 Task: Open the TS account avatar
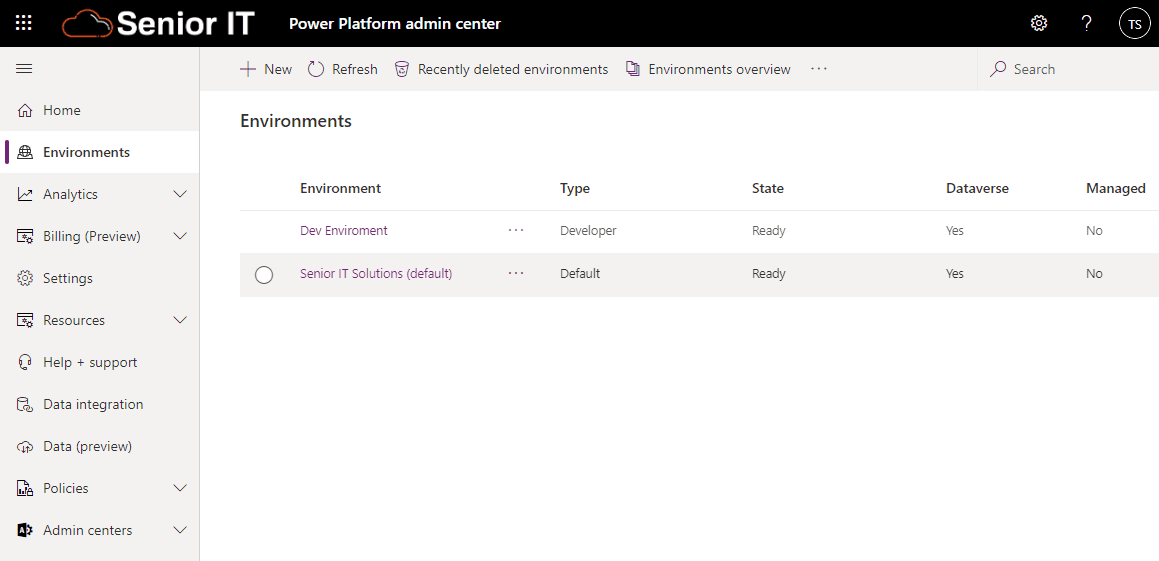pos(1135,24)
